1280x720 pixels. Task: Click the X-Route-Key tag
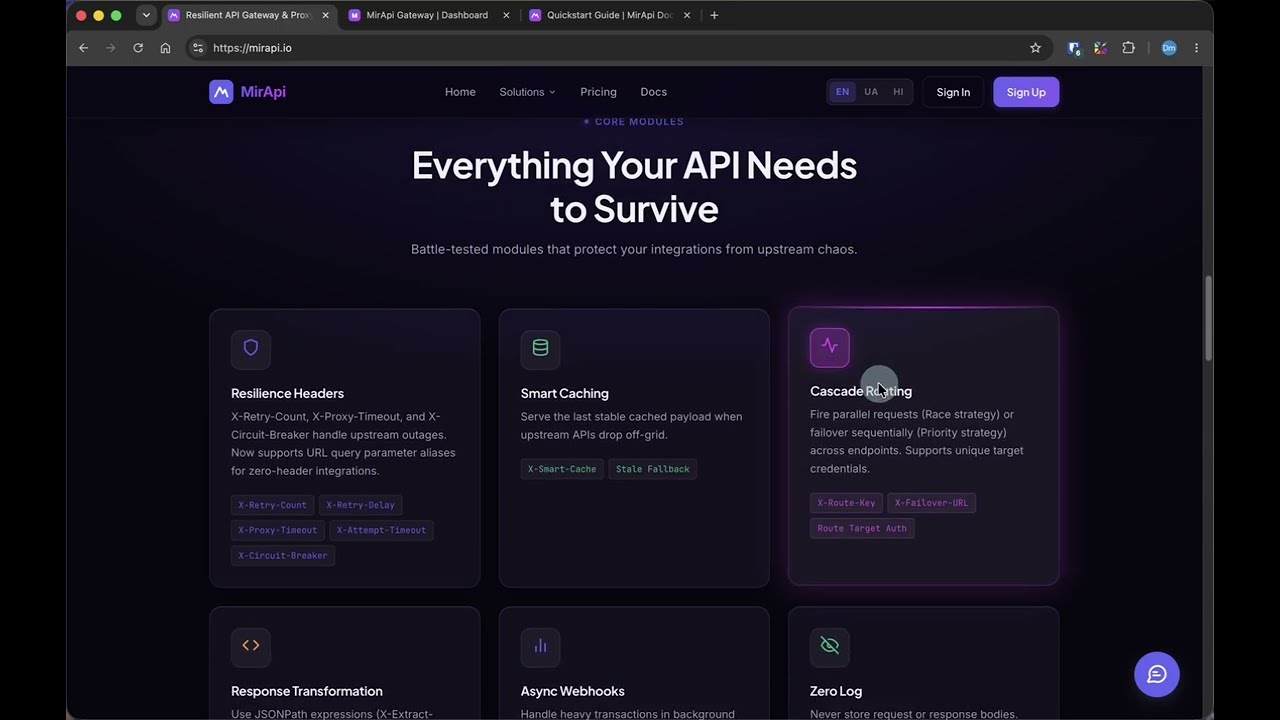(x=846, y=503)
